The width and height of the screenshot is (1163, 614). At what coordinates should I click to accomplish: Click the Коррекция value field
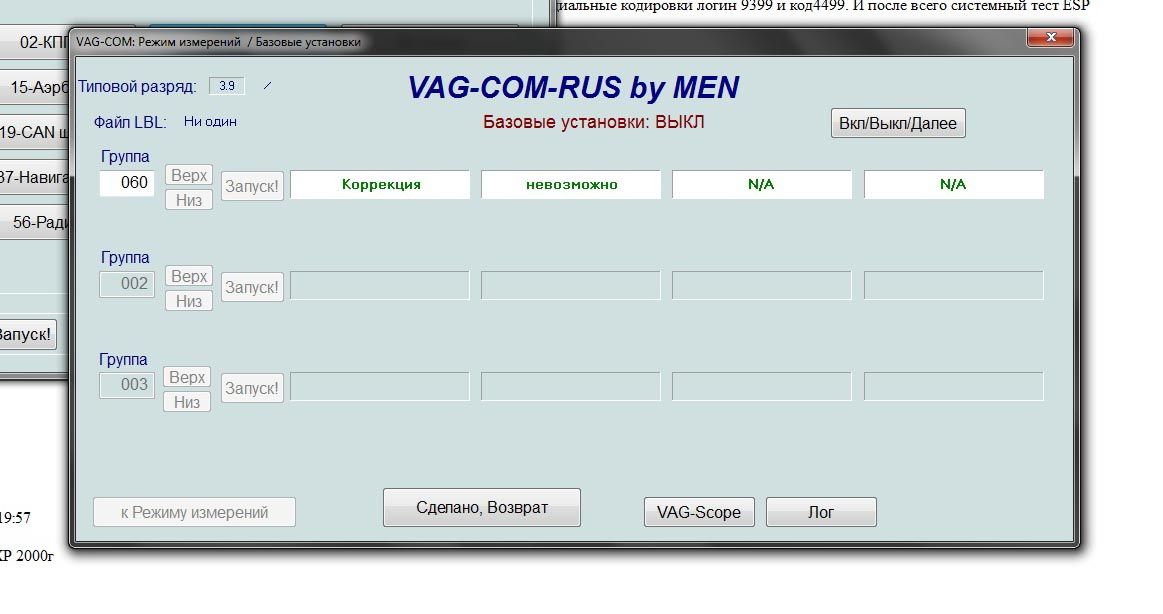tap(380, 185)
